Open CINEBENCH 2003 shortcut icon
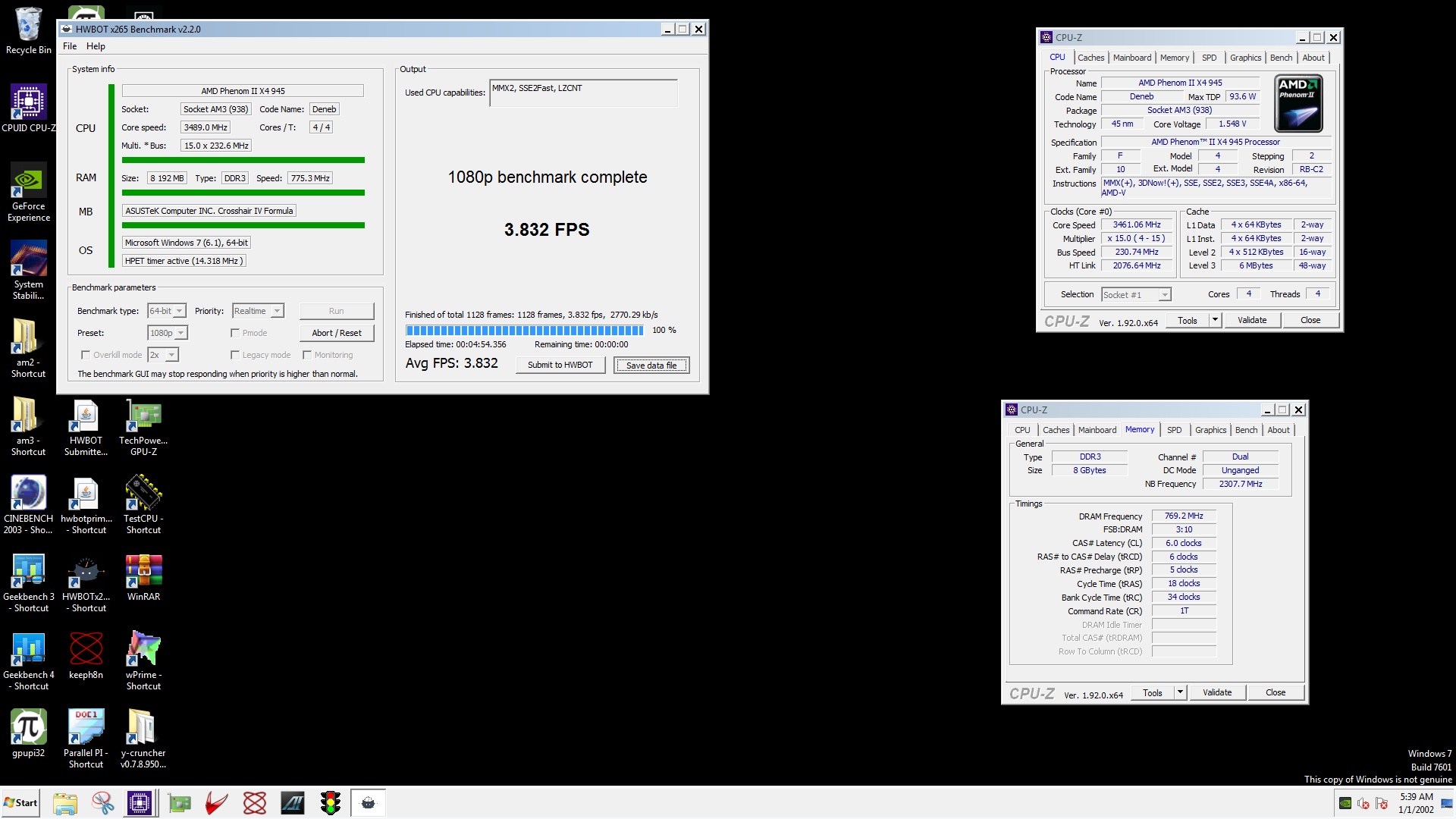This screenshot has height=819, width=1456. tap(28, 504)
